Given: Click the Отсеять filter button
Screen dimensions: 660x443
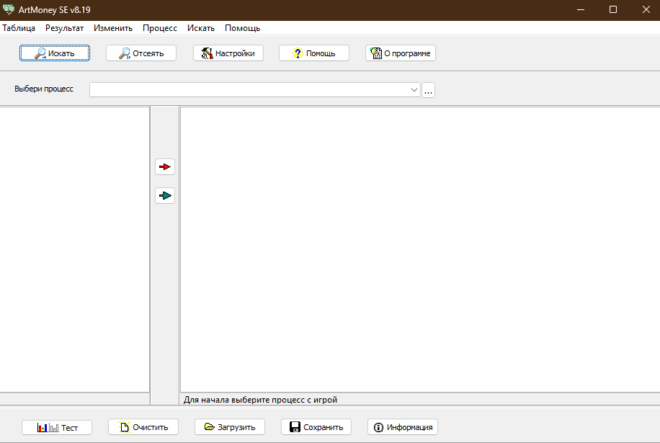Looking at the screenshot, I should coord(141,53).
